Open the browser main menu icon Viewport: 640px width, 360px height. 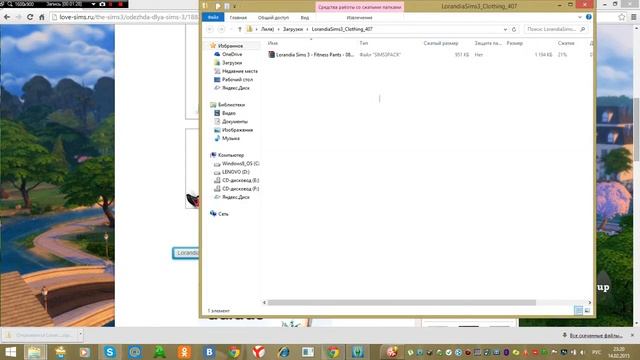(633, 17)
